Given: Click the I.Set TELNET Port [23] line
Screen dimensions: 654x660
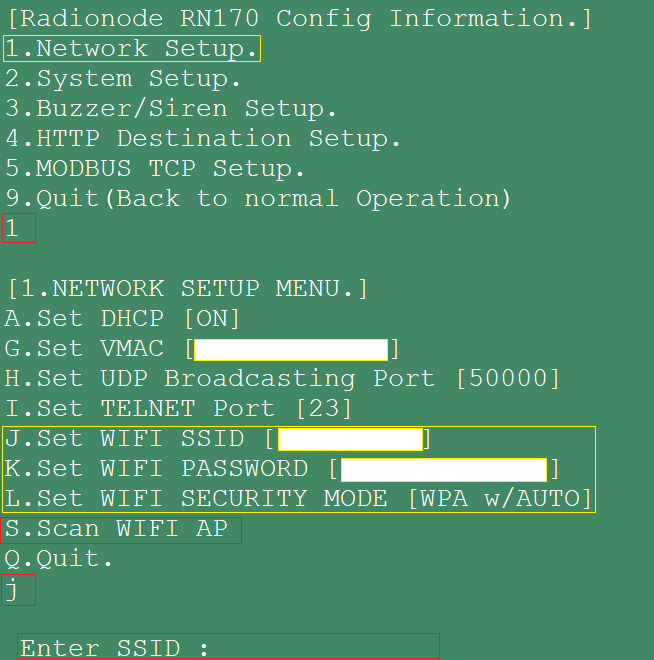Looking at the screenshot, I should pyautogui.click(x=178, y=408).
